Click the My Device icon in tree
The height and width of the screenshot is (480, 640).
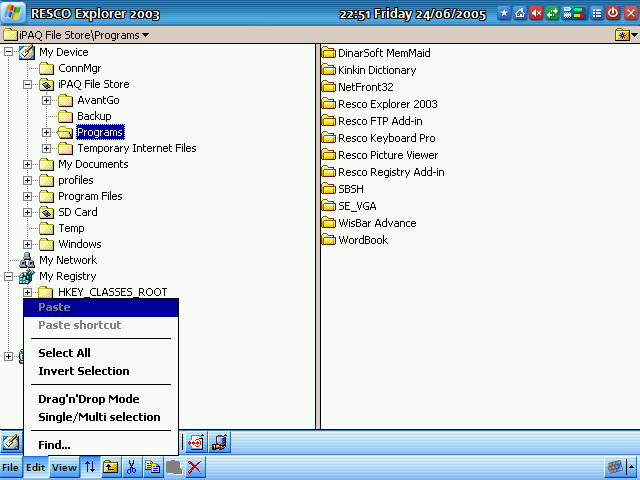point(27,52)
